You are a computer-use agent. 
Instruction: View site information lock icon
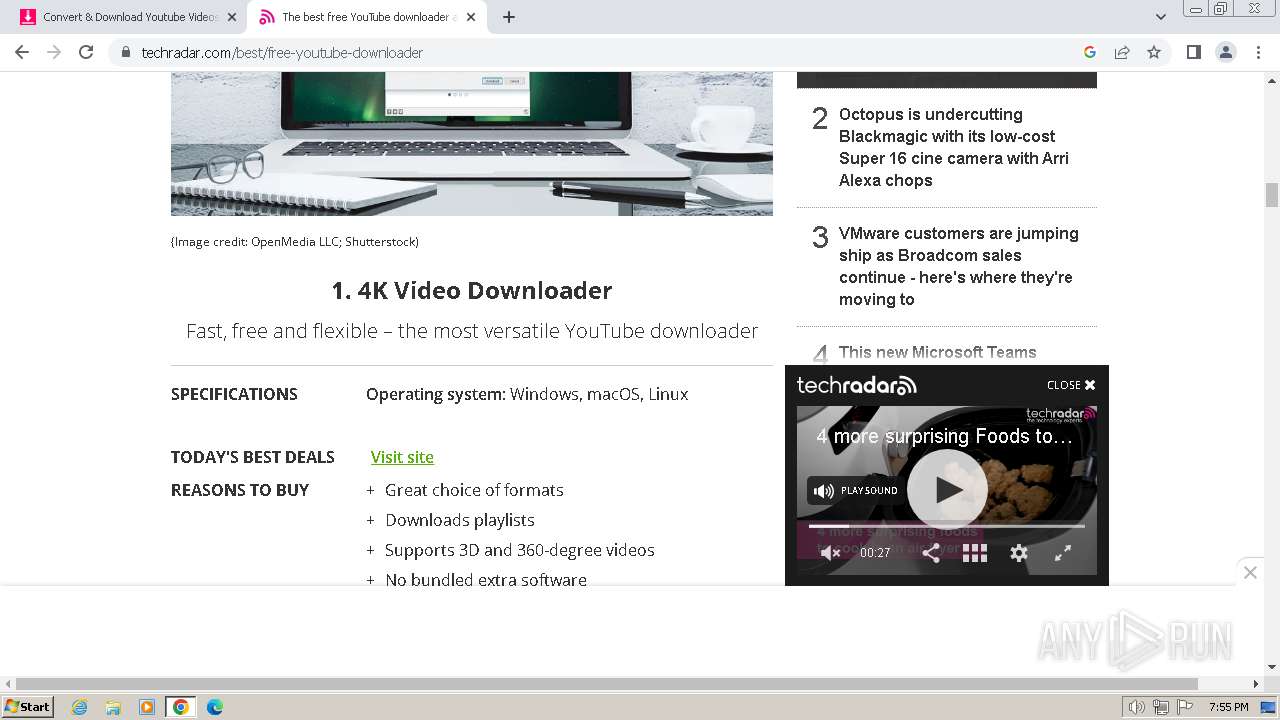pyautogui.click(x=126, y=52)
